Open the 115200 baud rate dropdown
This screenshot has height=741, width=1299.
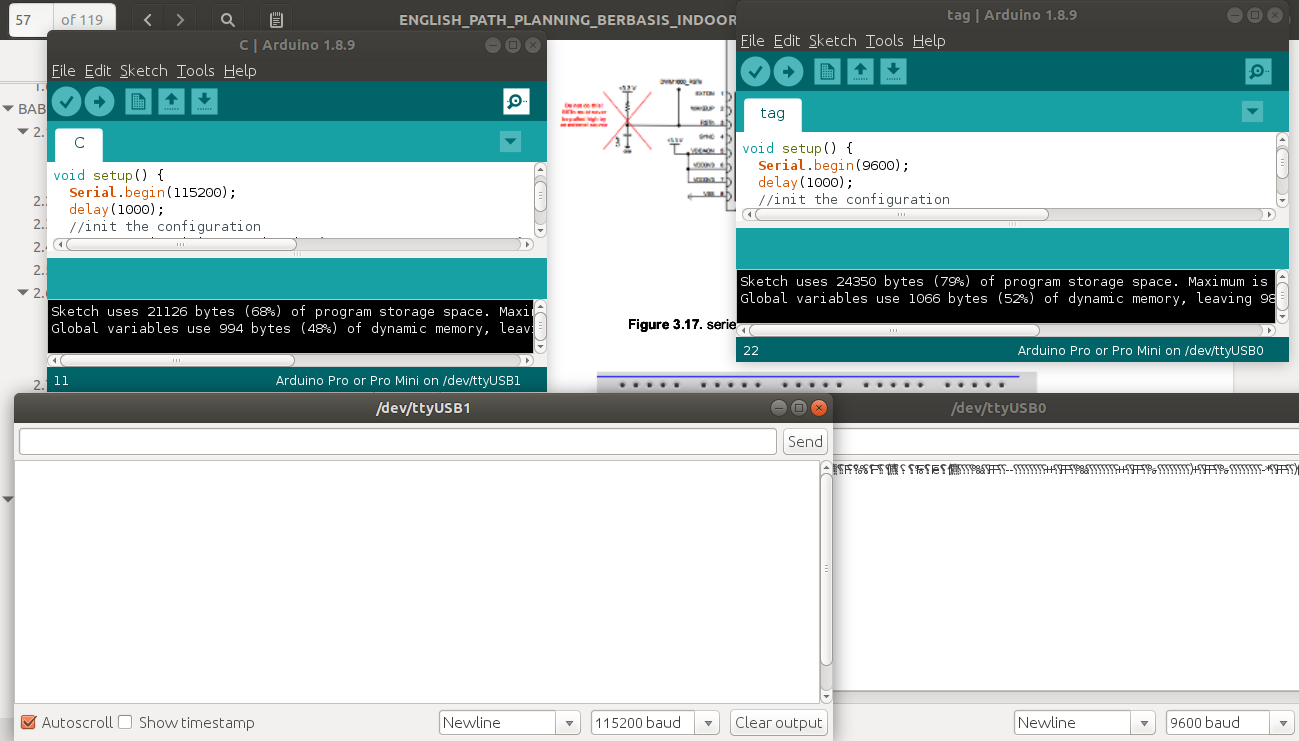706,722
